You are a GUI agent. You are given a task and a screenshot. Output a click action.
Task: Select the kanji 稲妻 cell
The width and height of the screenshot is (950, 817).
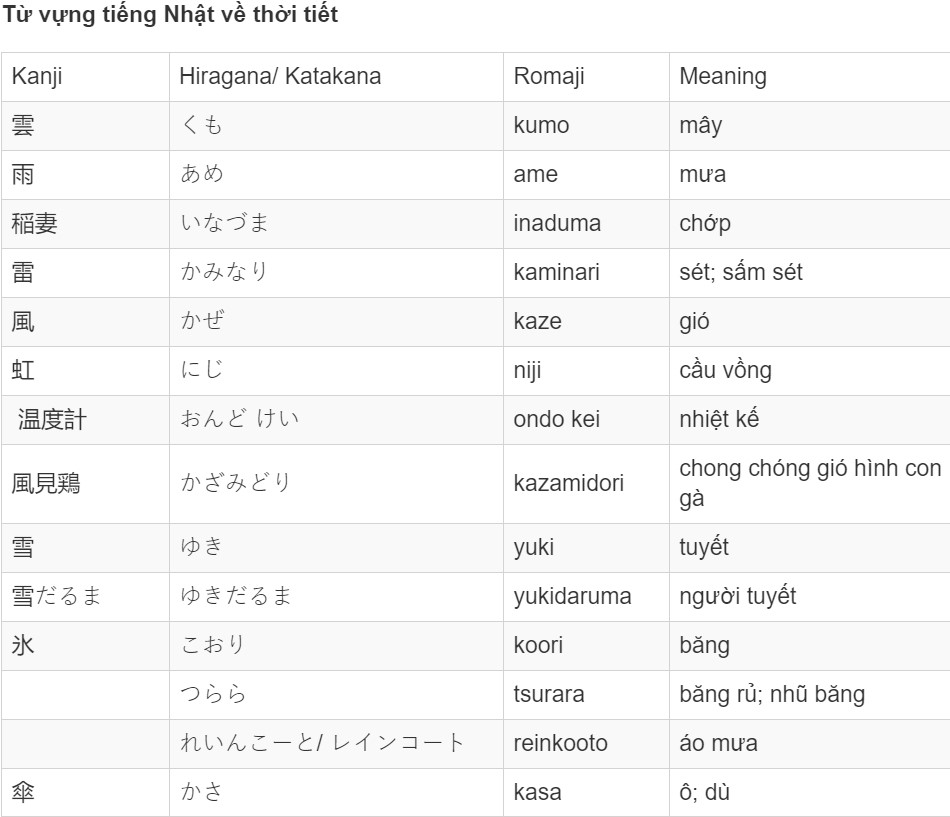[x=85, y=224]
